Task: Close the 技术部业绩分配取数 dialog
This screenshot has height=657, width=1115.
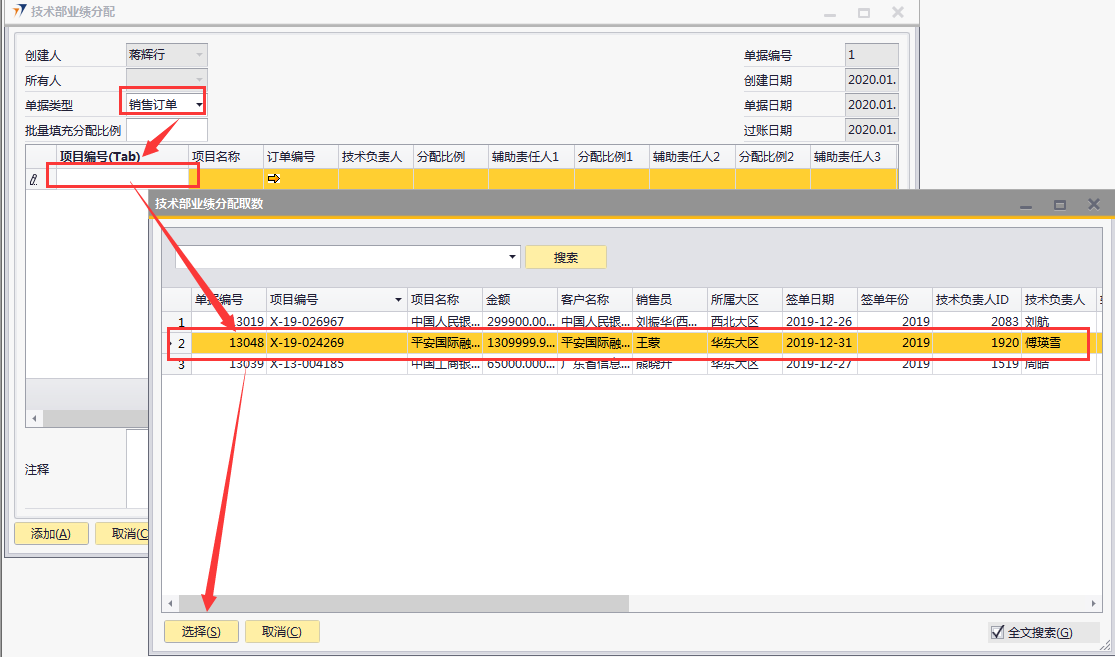Action: [1094, 204]
